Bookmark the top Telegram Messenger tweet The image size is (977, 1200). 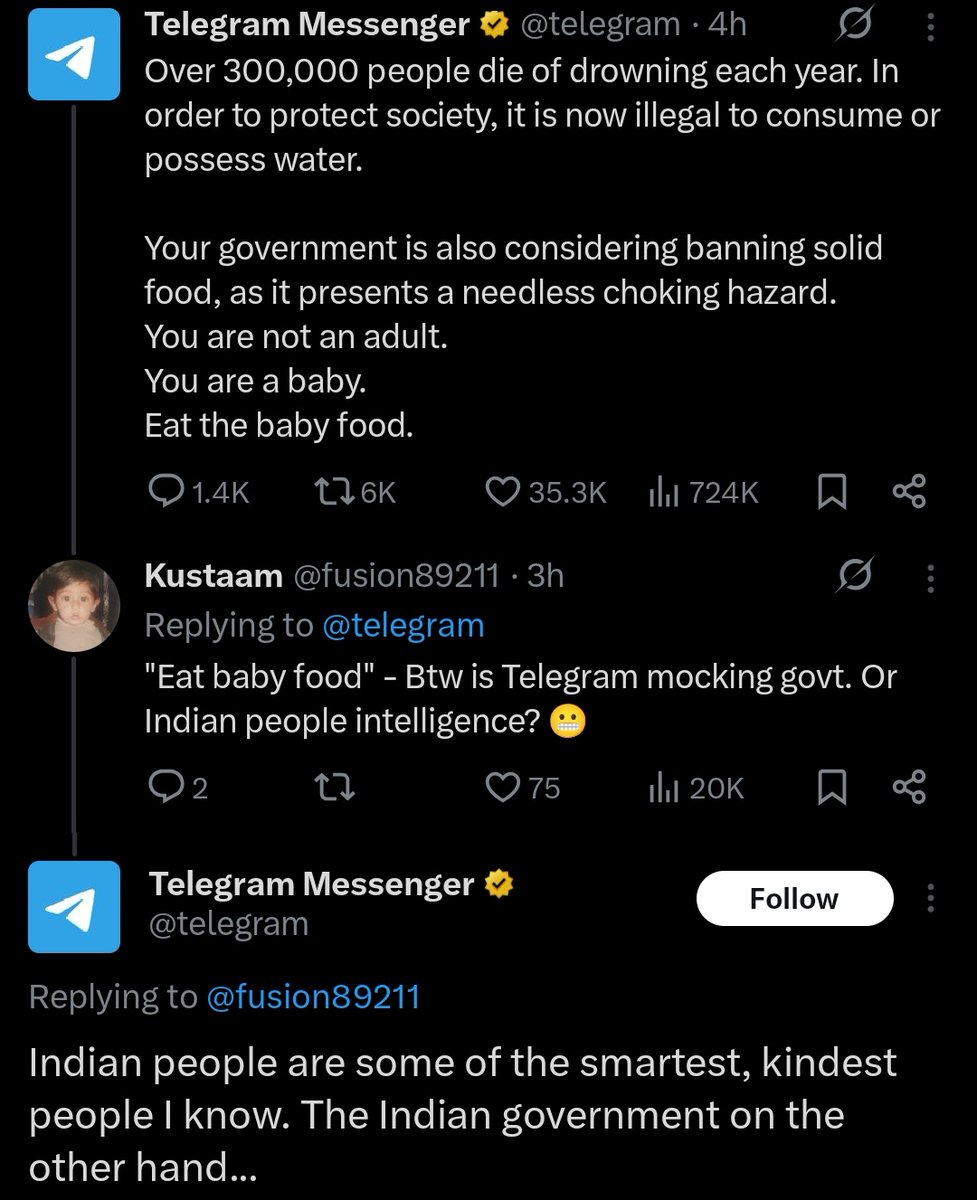(832, 492)
